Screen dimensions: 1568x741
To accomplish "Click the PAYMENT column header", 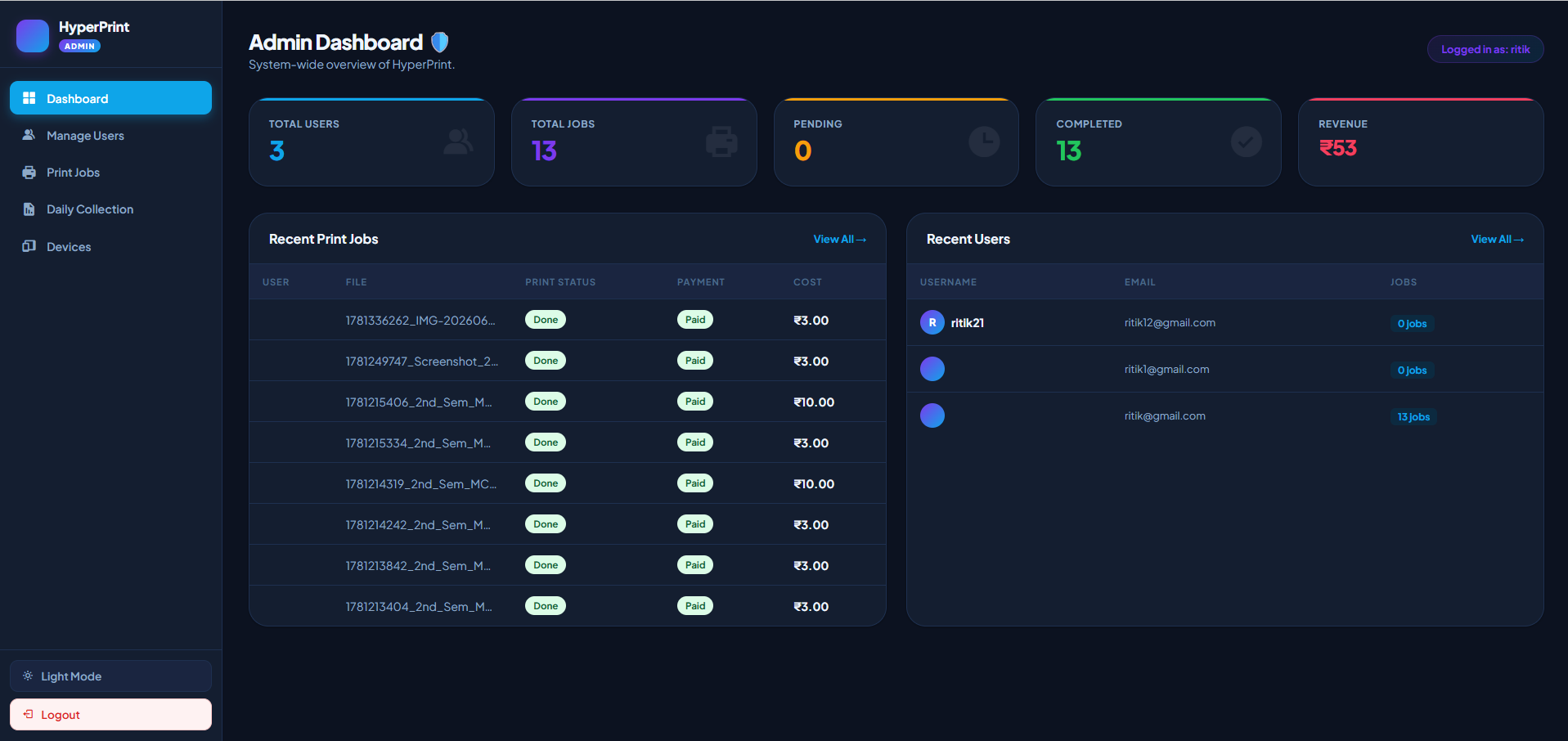I will [x=701, y=282].
